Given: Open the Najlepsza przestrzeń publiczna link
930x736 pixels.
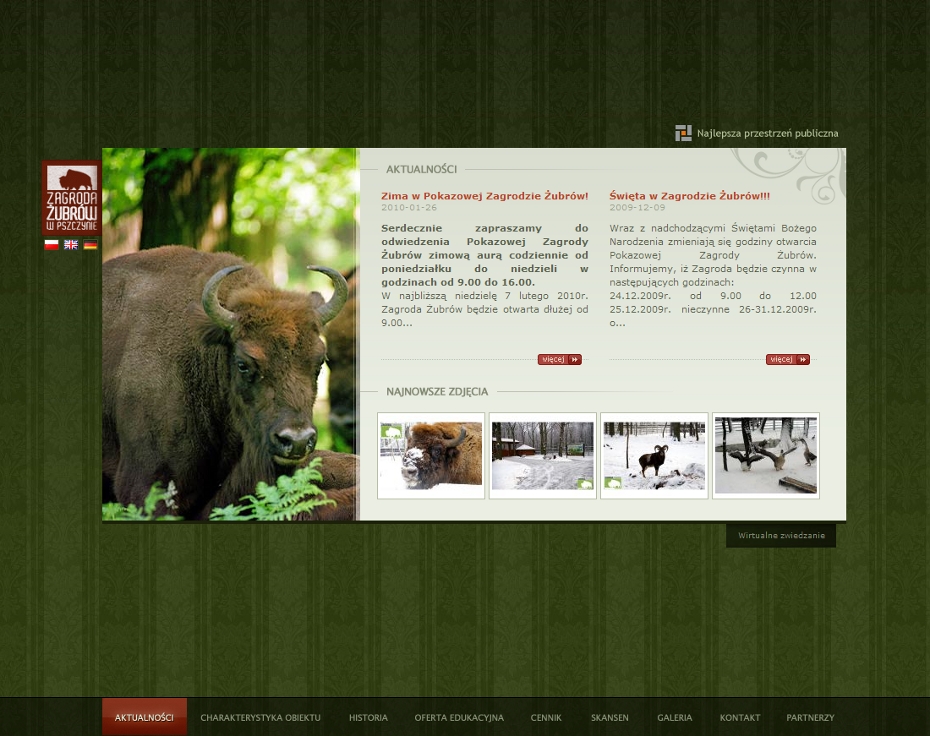Looking at the screenshot, I should click(x=767, y=133).
